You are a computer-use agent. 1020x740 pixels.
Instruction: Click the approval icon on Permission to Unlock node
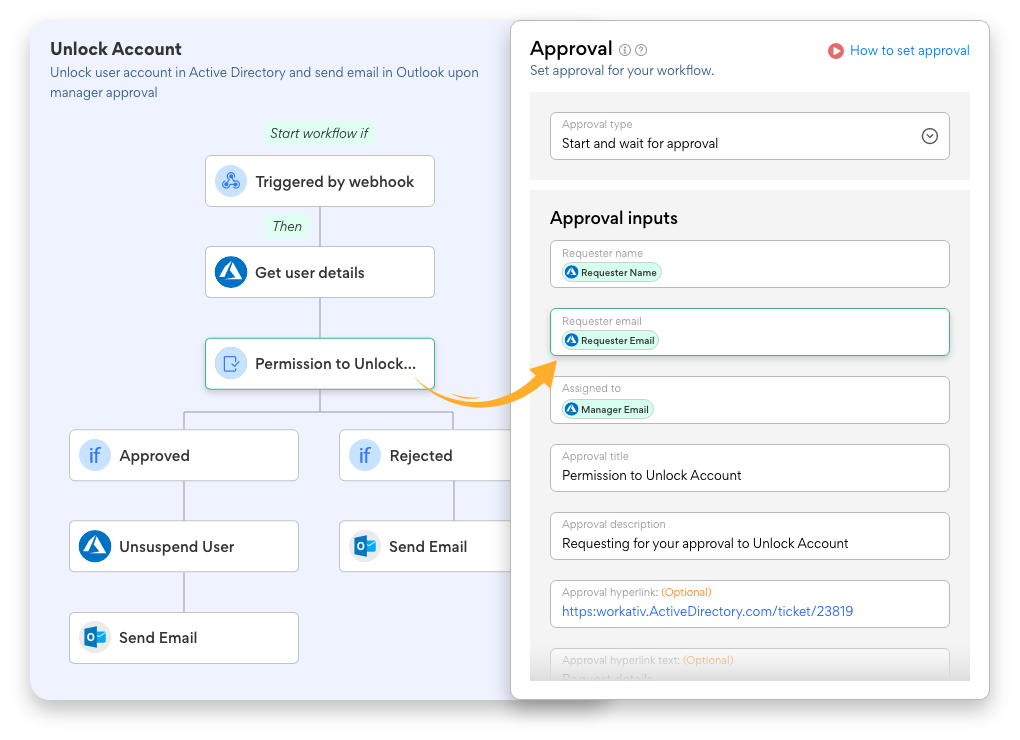click(231, 365)
